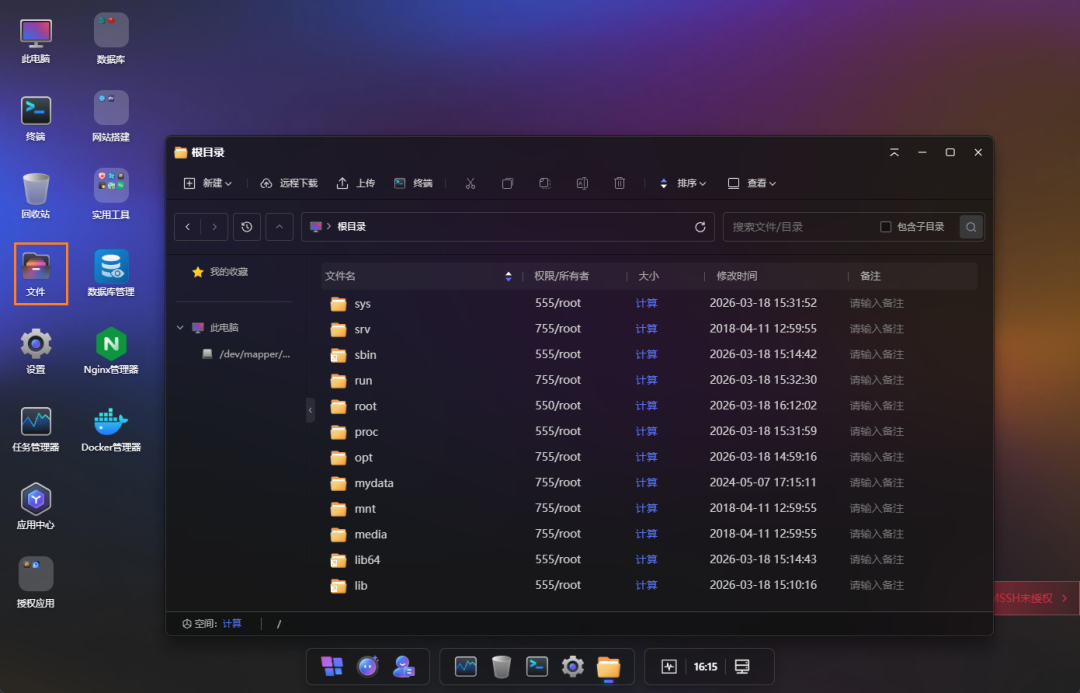Open the terminal icon in the dock
This screenshot has height=693, width=1080.
click(x=537, y=666)
